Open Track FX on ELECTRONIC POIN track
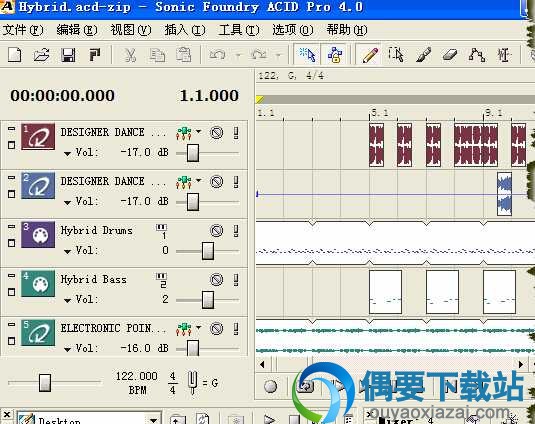Viewport: 535px width, 424px height. [x=184, y=329]
